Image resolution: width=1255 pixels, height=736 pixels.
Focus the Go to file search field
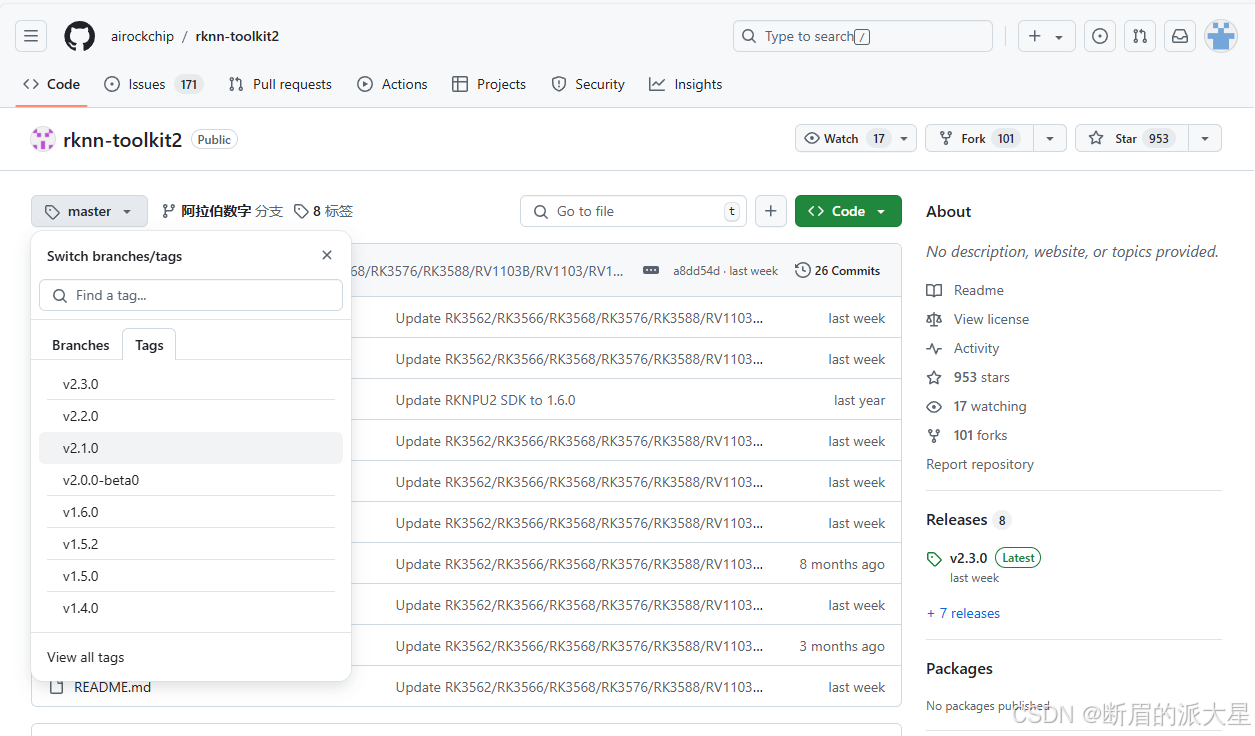[634, 211]
